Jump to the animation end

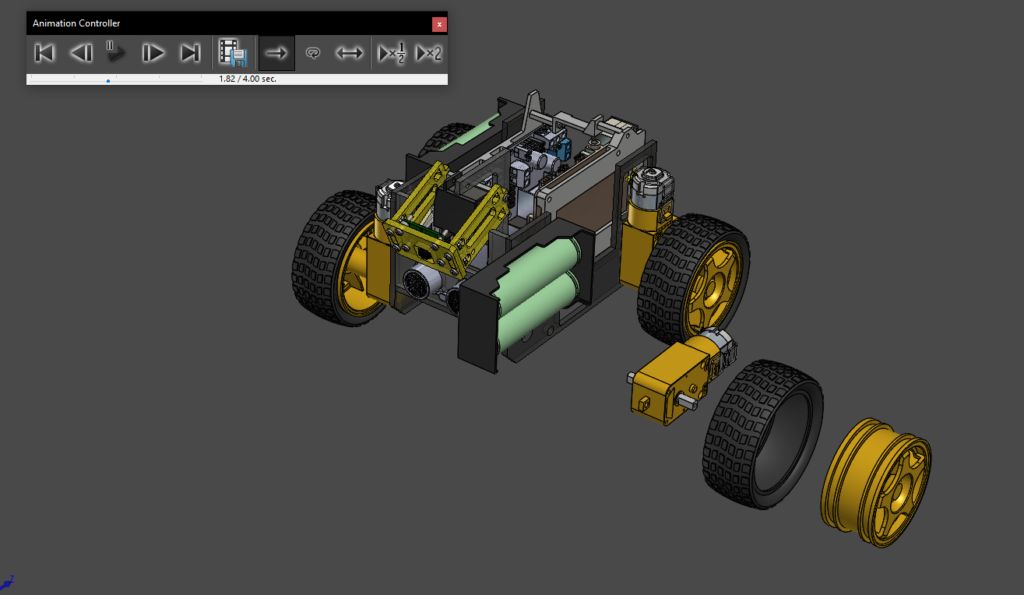[190, 53]
